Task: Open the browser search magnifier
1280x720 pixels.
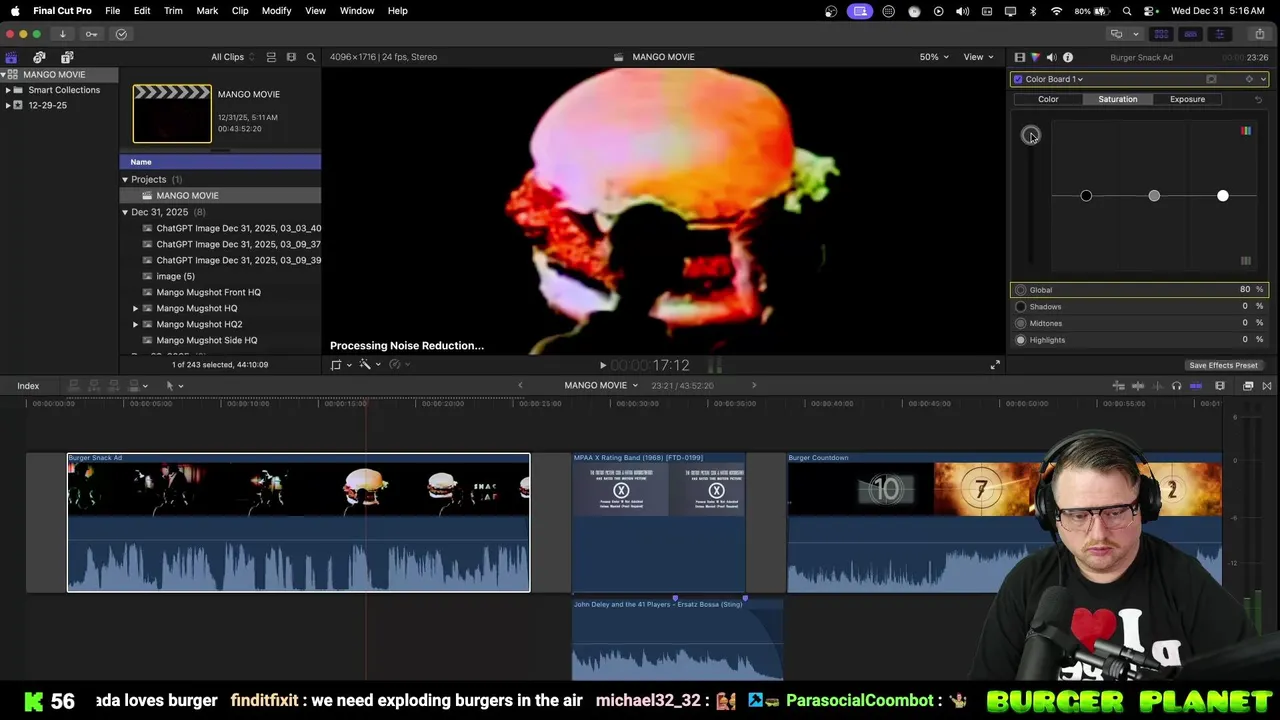Action: (311, 57)
